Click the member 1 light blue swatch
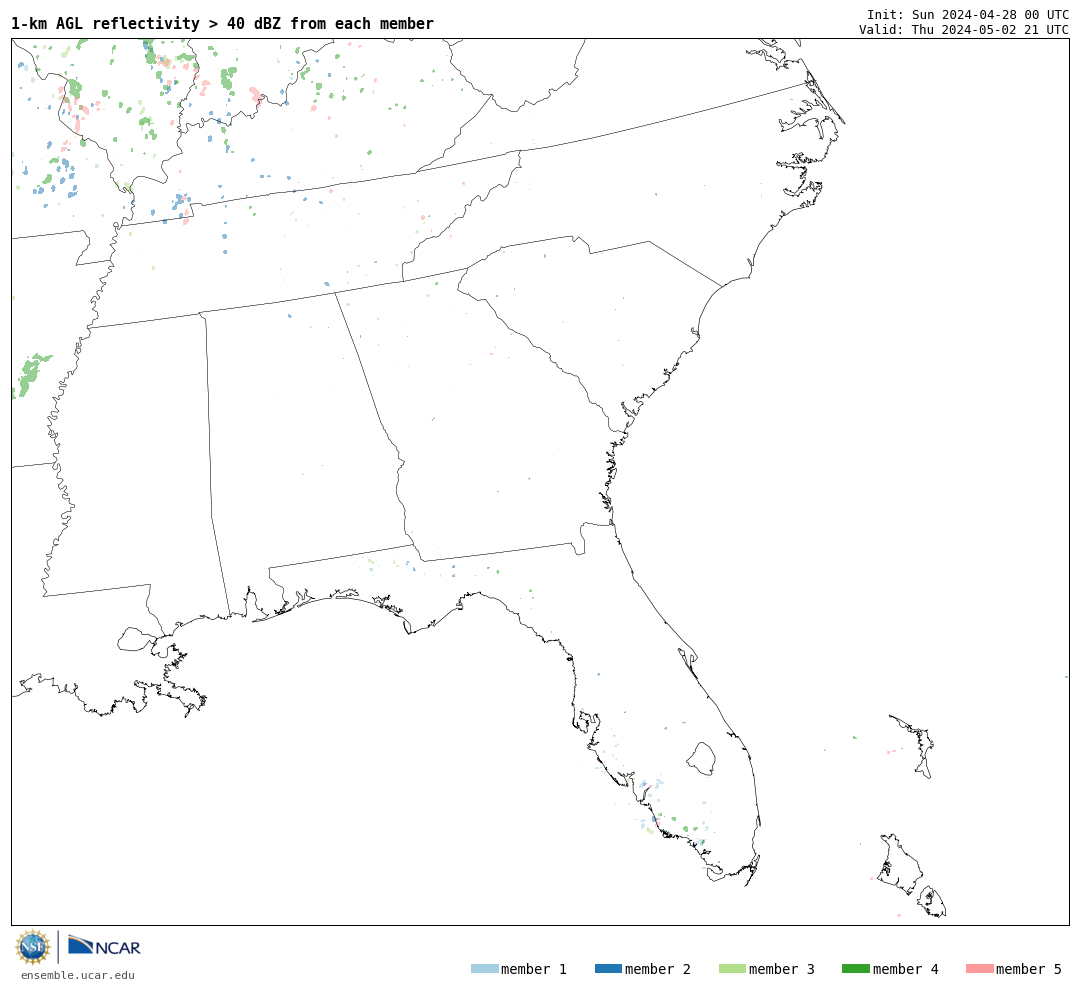 pos(484,969)
